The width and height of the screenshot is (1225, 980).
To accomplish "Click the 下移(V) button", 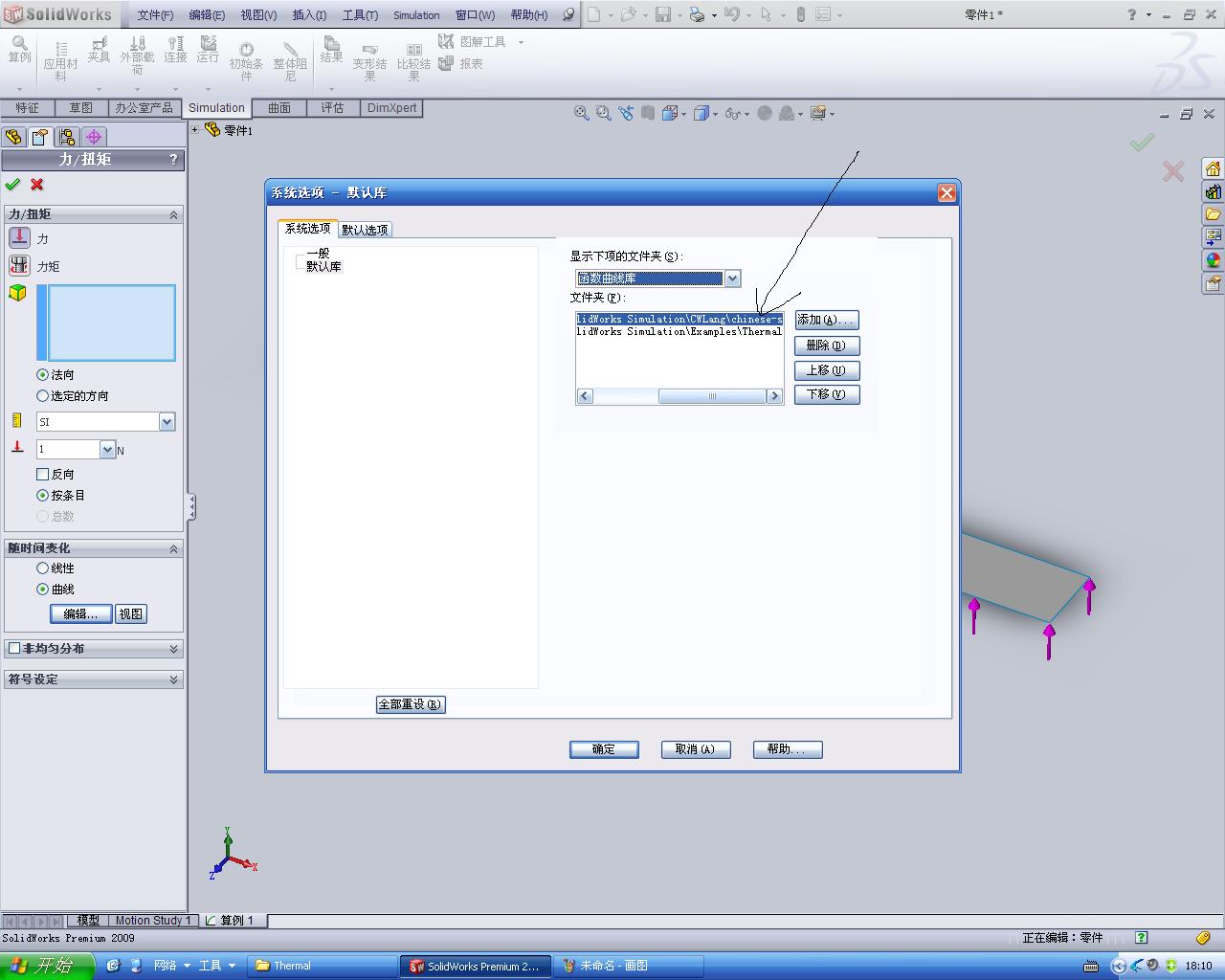I will click(827, 394).
